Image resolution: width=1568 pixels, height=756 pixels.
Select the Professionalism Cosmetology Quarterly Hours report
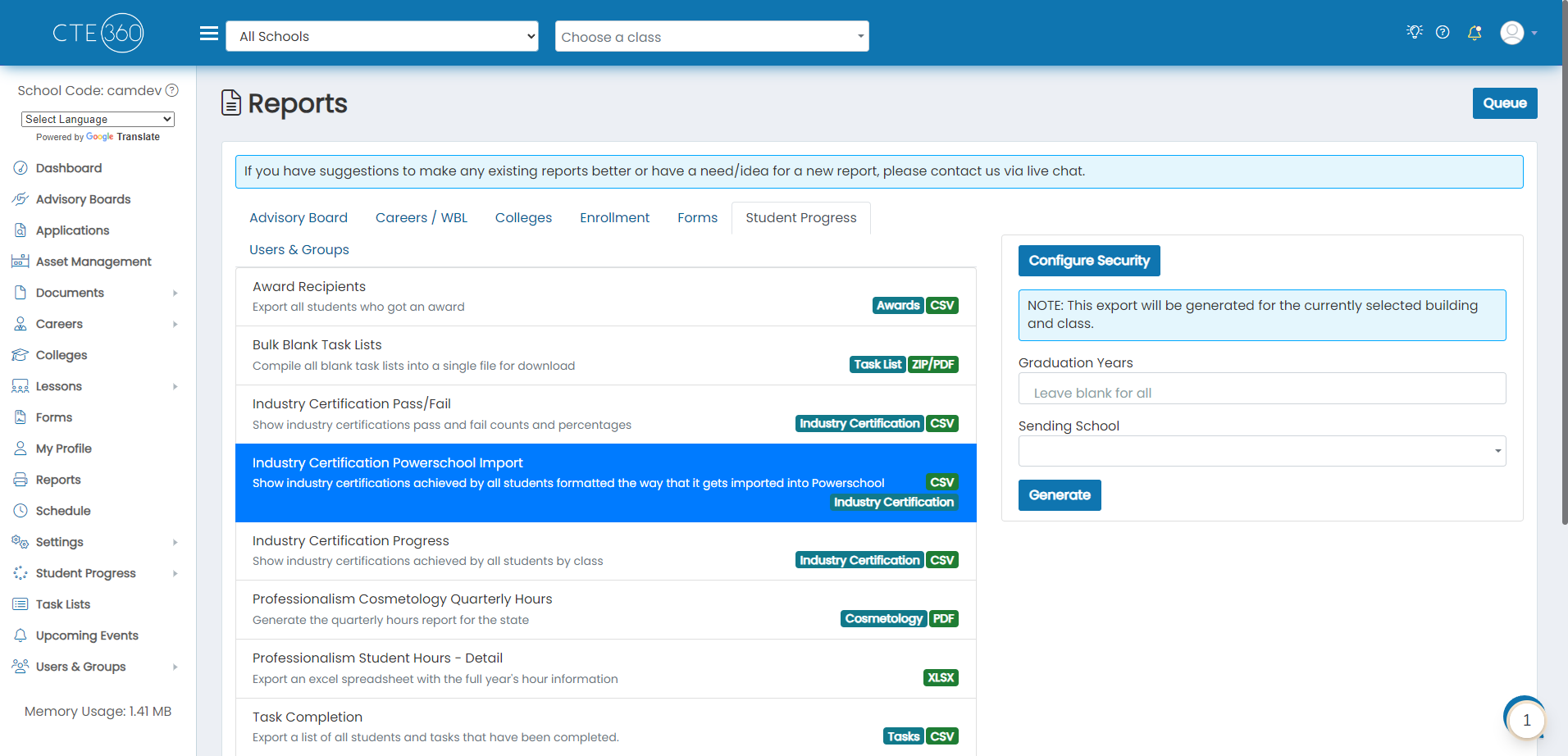click(x=606, y=610)
